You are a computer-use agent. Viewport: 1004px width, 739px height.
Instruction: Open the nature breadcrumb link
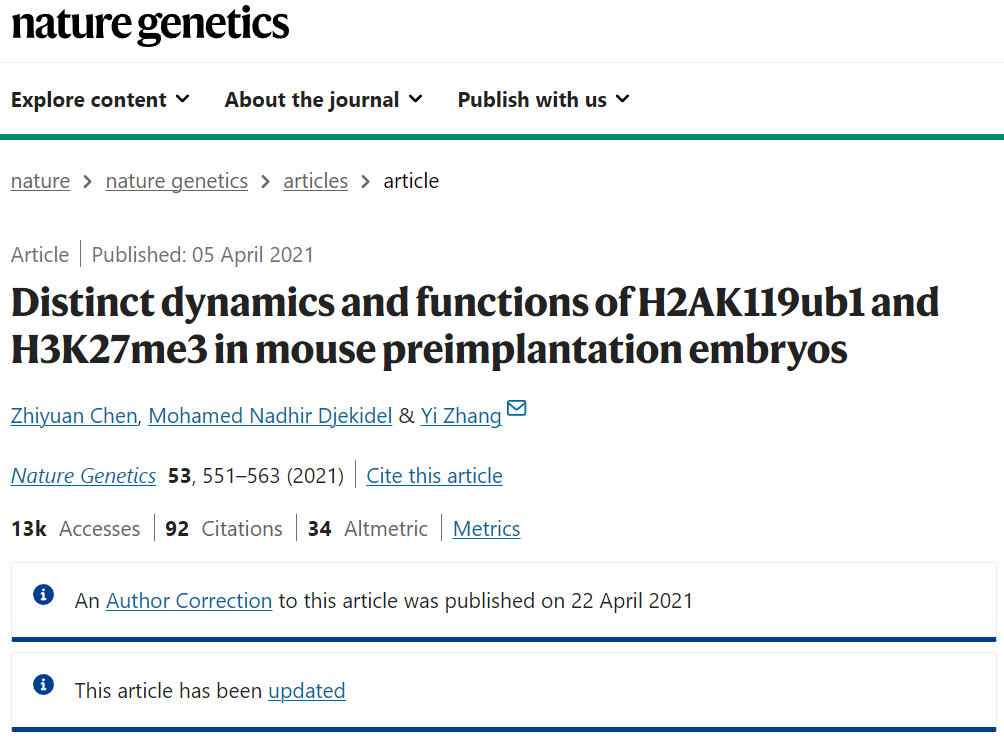pos(40,181)
